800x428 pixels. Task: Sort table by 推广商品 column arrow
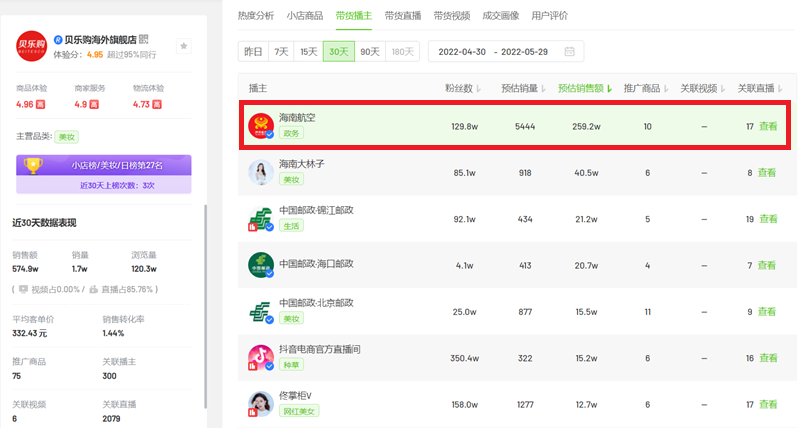(x=666, y=89)
